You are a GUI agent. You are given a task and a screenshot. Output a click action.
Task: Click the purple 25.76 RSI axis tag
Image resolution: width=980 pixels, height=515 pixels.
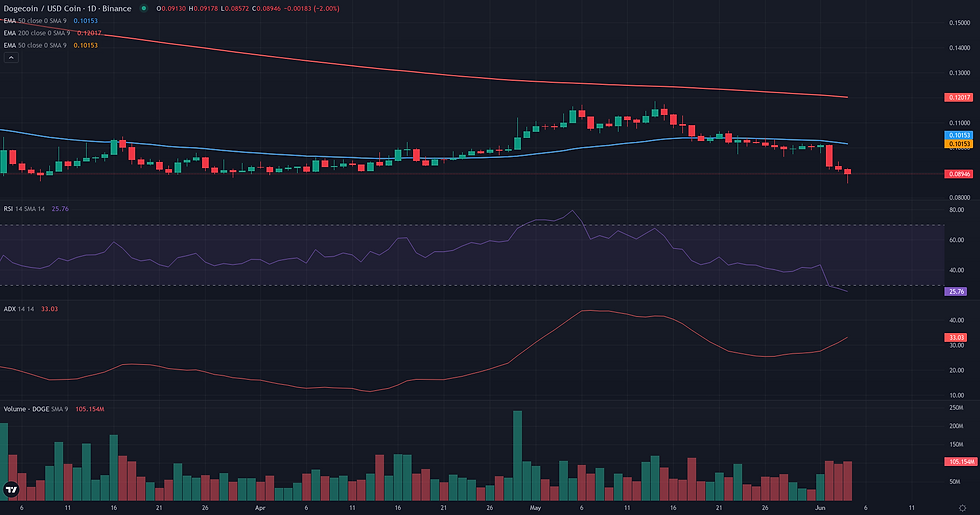(956, 291)
